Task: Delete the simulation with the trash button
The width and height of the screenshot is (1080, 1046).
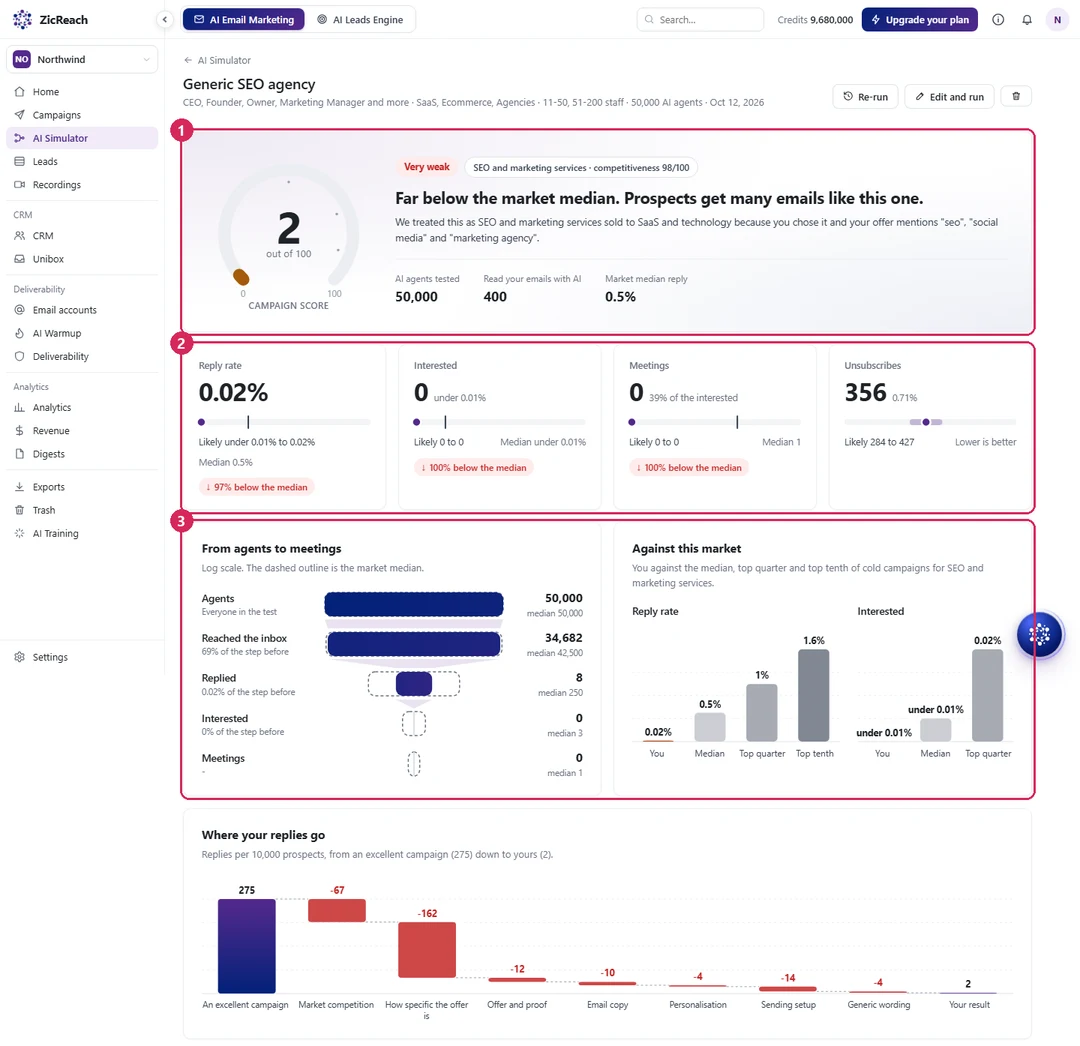Action: (1016, 96)
